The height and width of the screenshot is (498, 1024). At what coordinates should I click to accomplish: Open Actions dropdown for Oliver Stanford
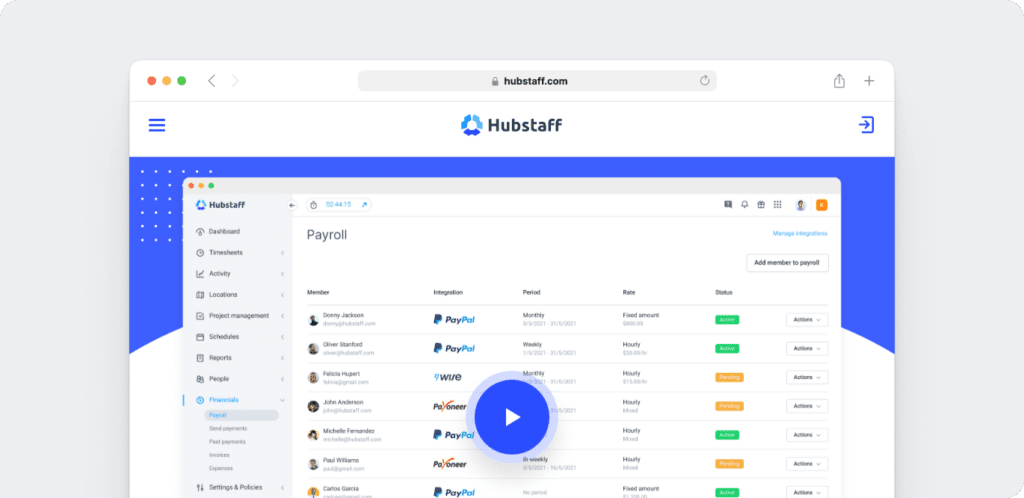click(x=807, y=349)
